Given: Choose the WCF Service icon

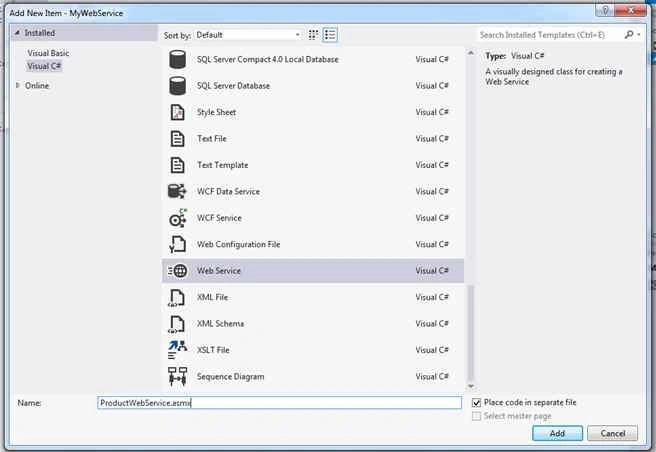Looking at the screenshot, I should (177, 218).
